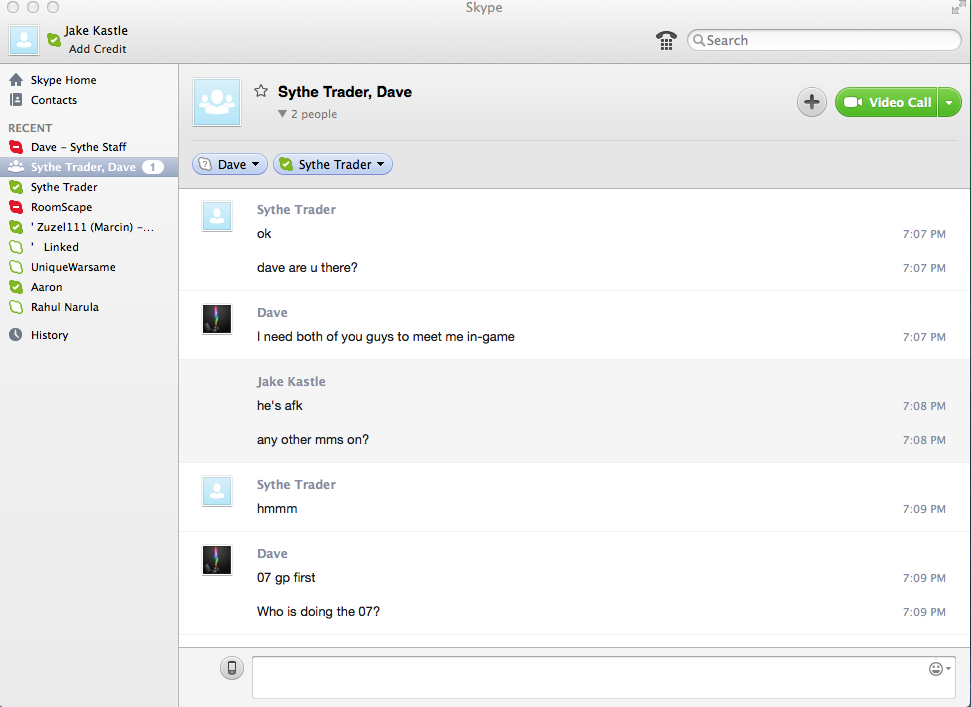Viewport: 971px width, 707px height.
Task: Open the emoticon smiley picker
Action: tap(939, 669)
